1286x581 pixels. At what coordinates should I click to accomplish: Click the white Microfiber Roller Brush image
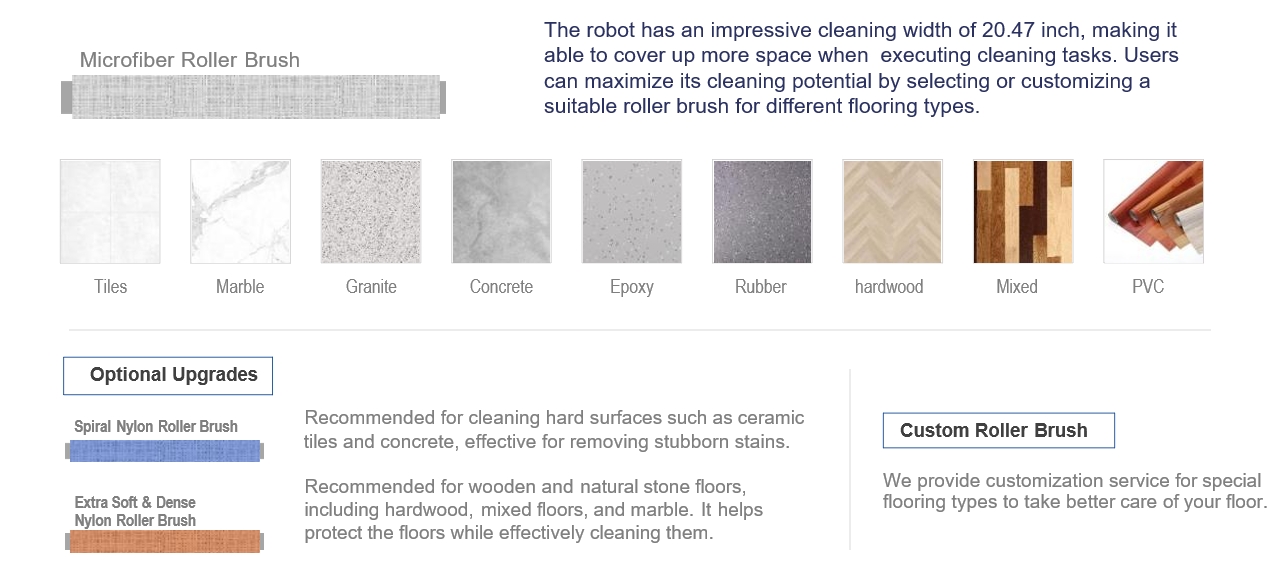[x=254, y=97]
